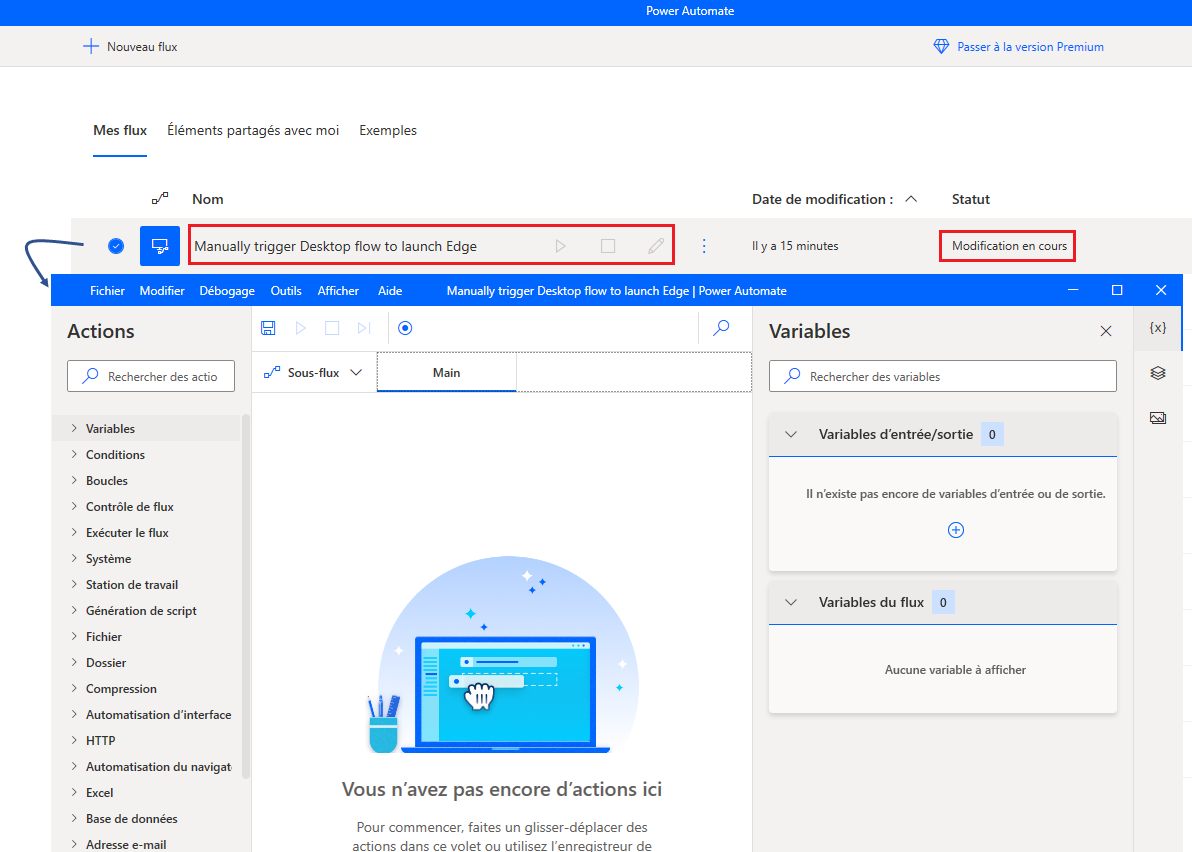1192x852 pixels.
Task: Open the Débogage menu
Action: (x=227, y=290)
